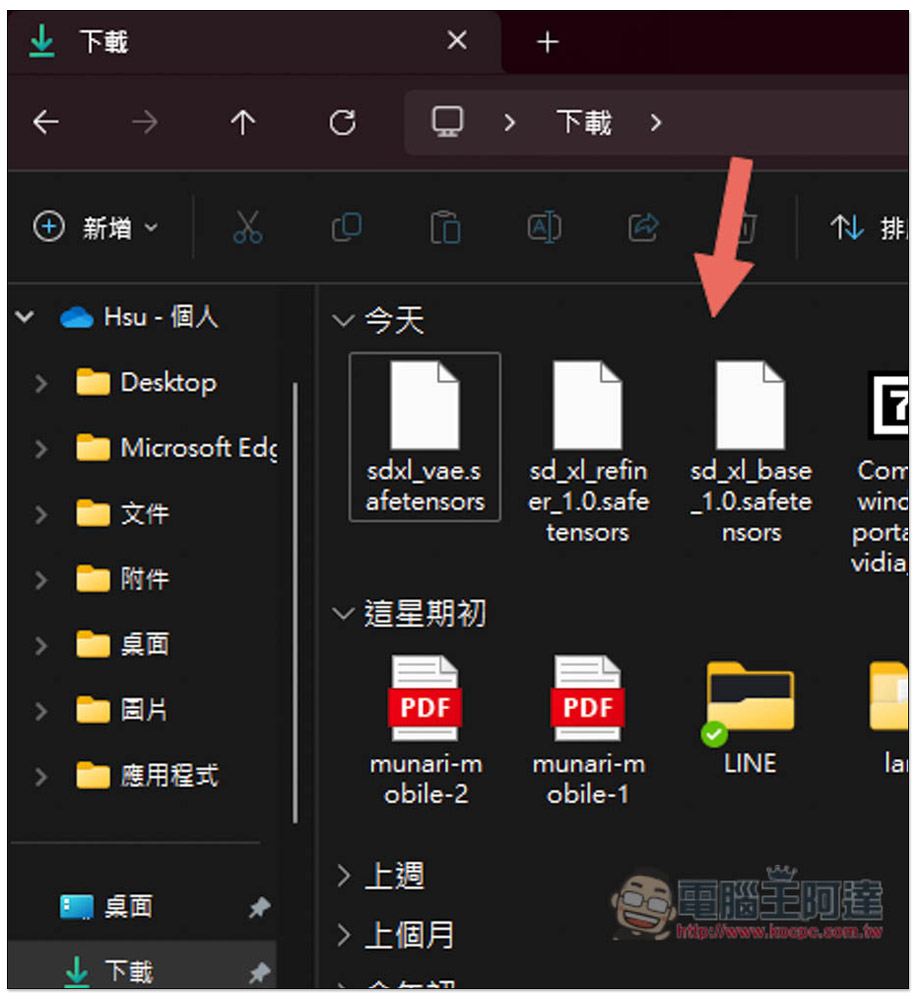Screen dimensions: 916x1000
Task: Go back with the left arrow button
Action: click(x=46, y=121)
